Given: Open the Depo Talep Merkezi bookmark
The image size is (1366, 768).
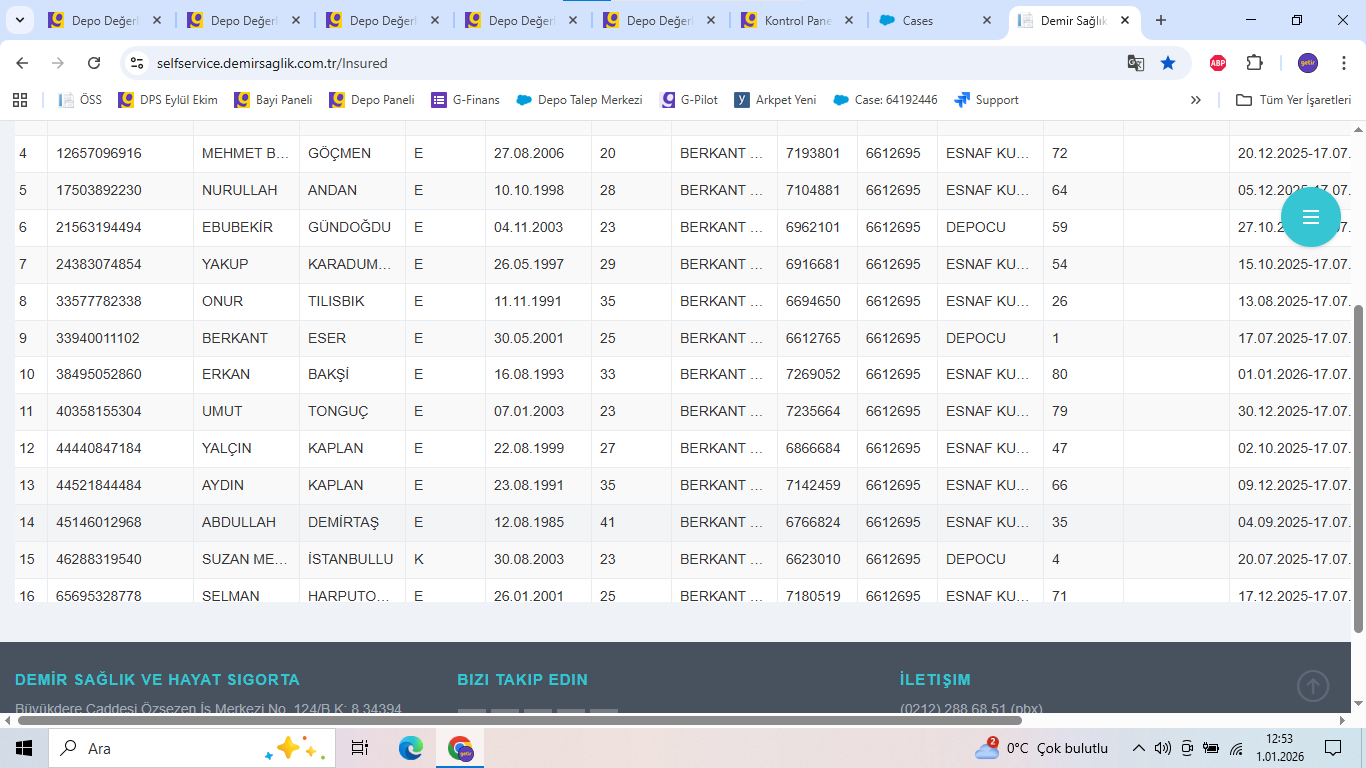Looking at the screenshot, I should tap(580, 100).
